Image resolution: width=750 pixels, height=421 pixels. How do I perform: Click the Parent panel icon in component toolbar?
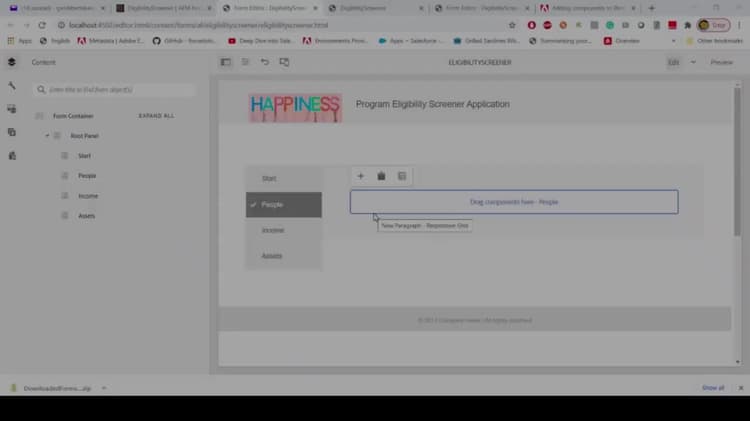(402, 176)
